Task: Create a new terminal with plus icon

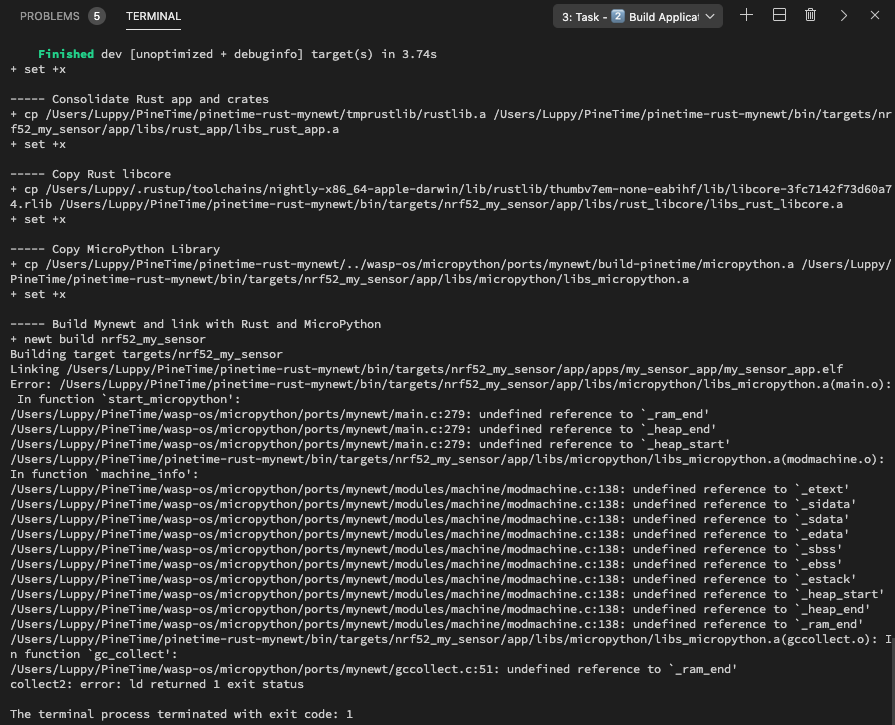Action: pyautogui.click(x=746, y=15)
